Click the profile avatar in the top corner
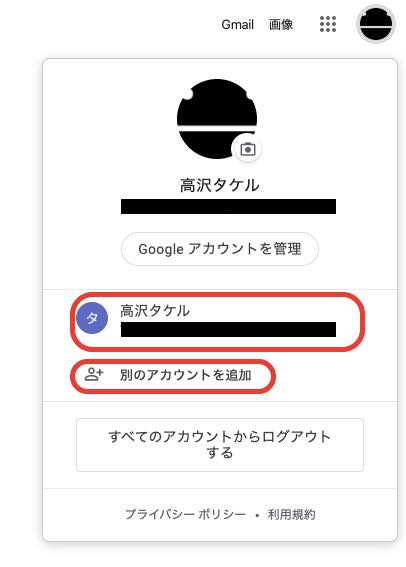Viewport: 406px width, 567px height. [376, 24]
